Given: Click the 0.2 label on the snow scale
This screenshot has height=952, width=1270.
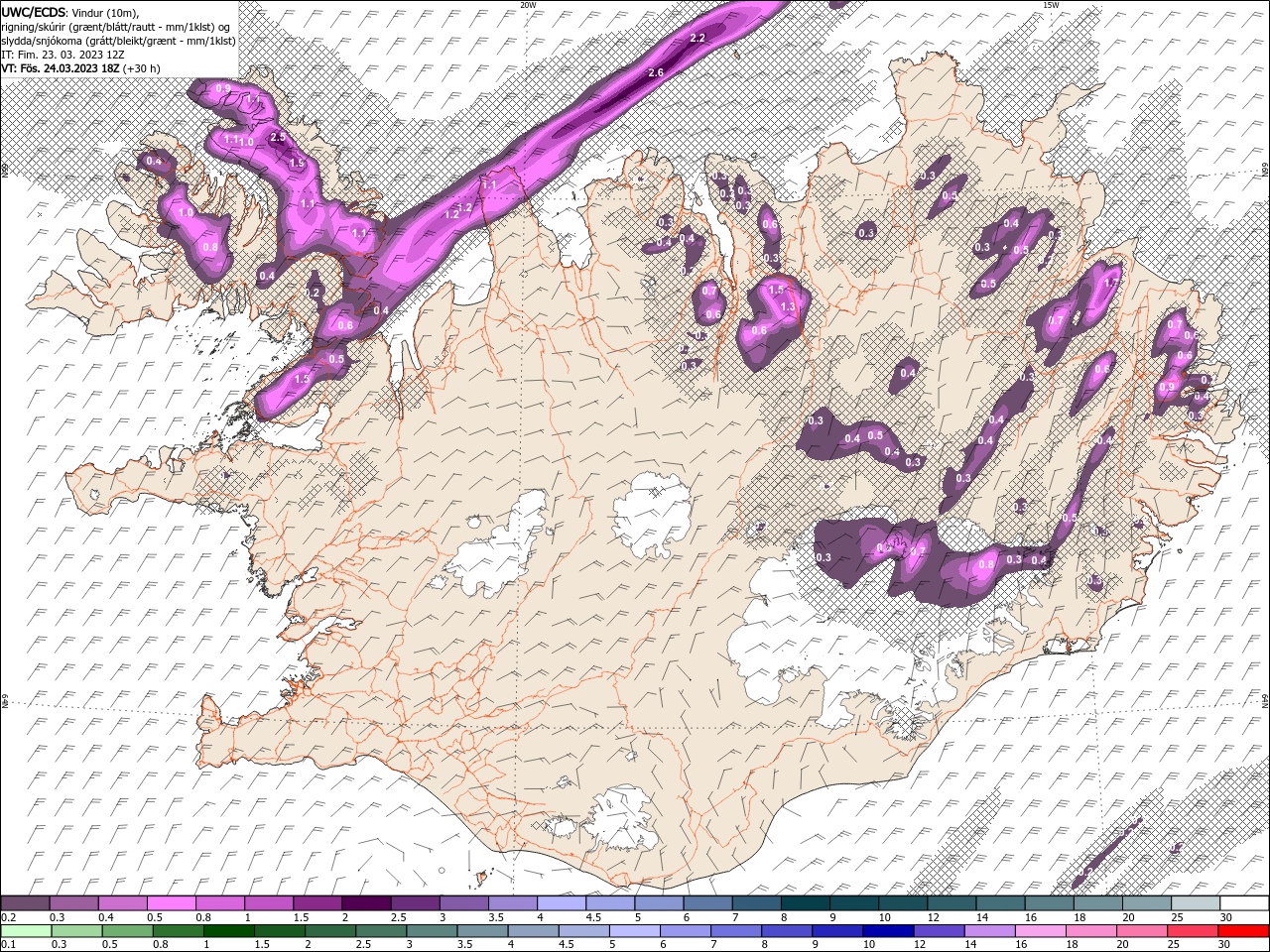Looking at the screenshot, I should pyautogui.click(x=8, y=918).
